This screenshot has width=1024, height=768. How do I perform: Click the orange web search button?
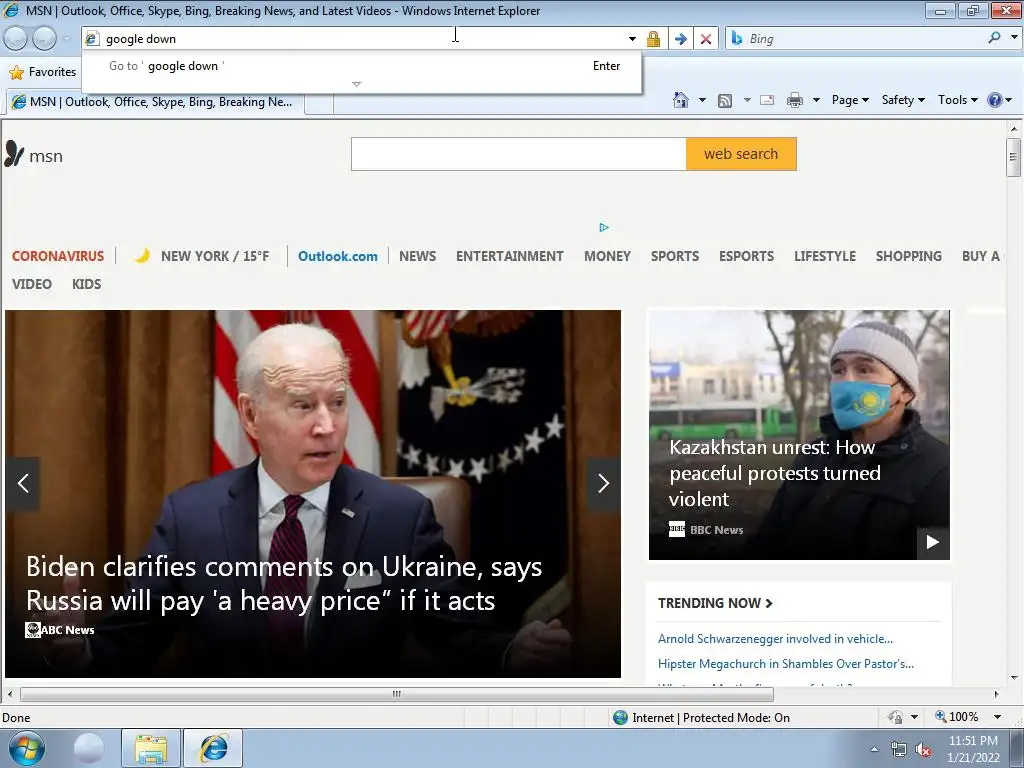(741, 154)
